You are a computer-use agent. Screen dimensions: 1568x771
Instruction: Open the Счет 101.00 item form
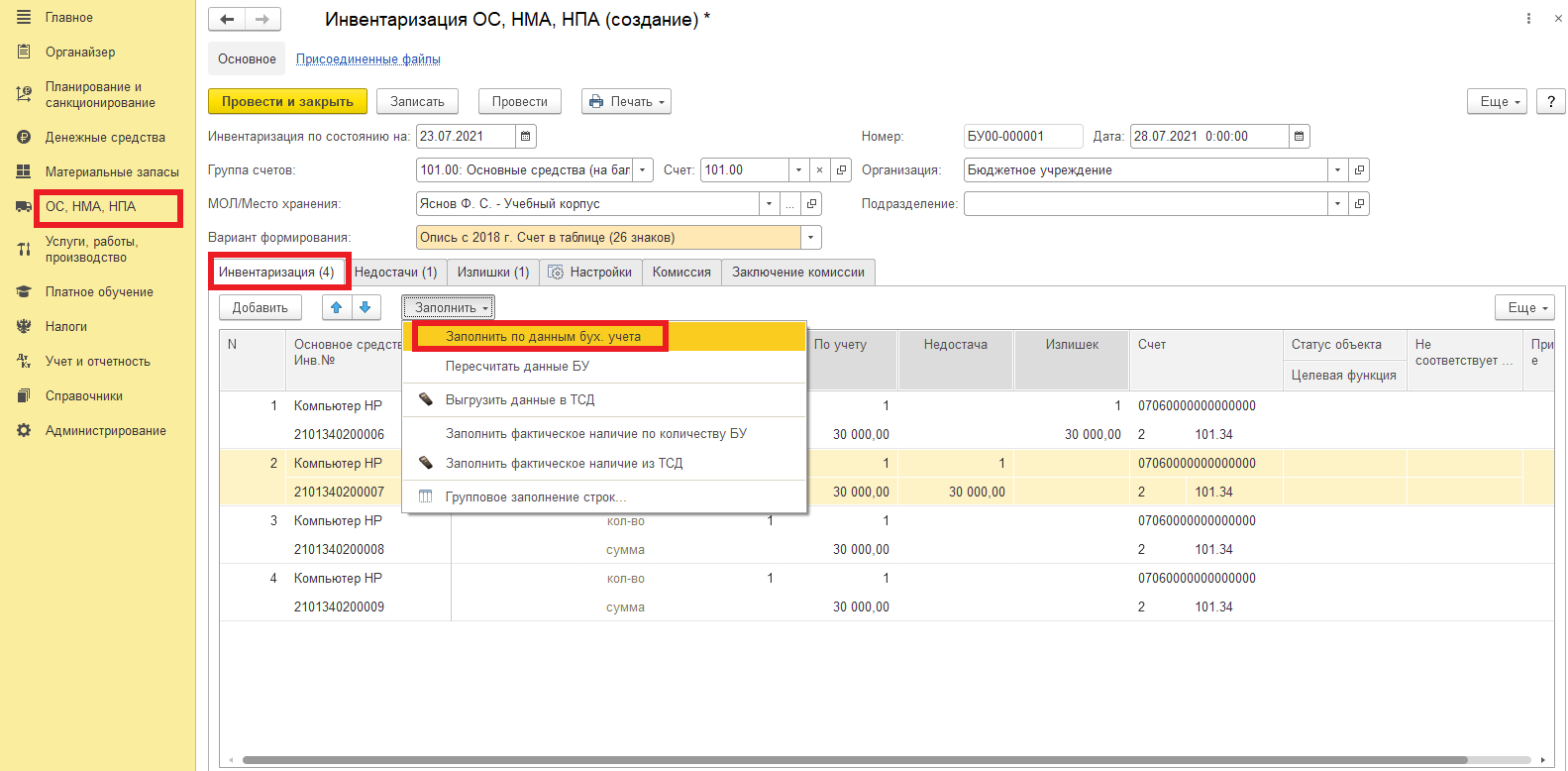[841, 169]
